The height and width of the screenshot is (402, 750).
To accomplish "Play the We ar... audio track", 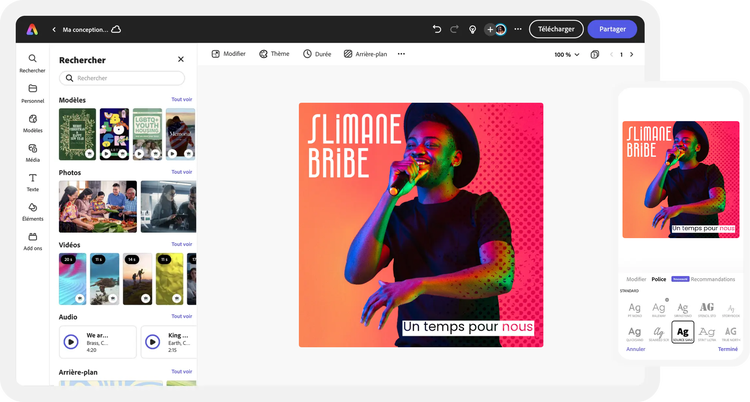I will 71,342.
